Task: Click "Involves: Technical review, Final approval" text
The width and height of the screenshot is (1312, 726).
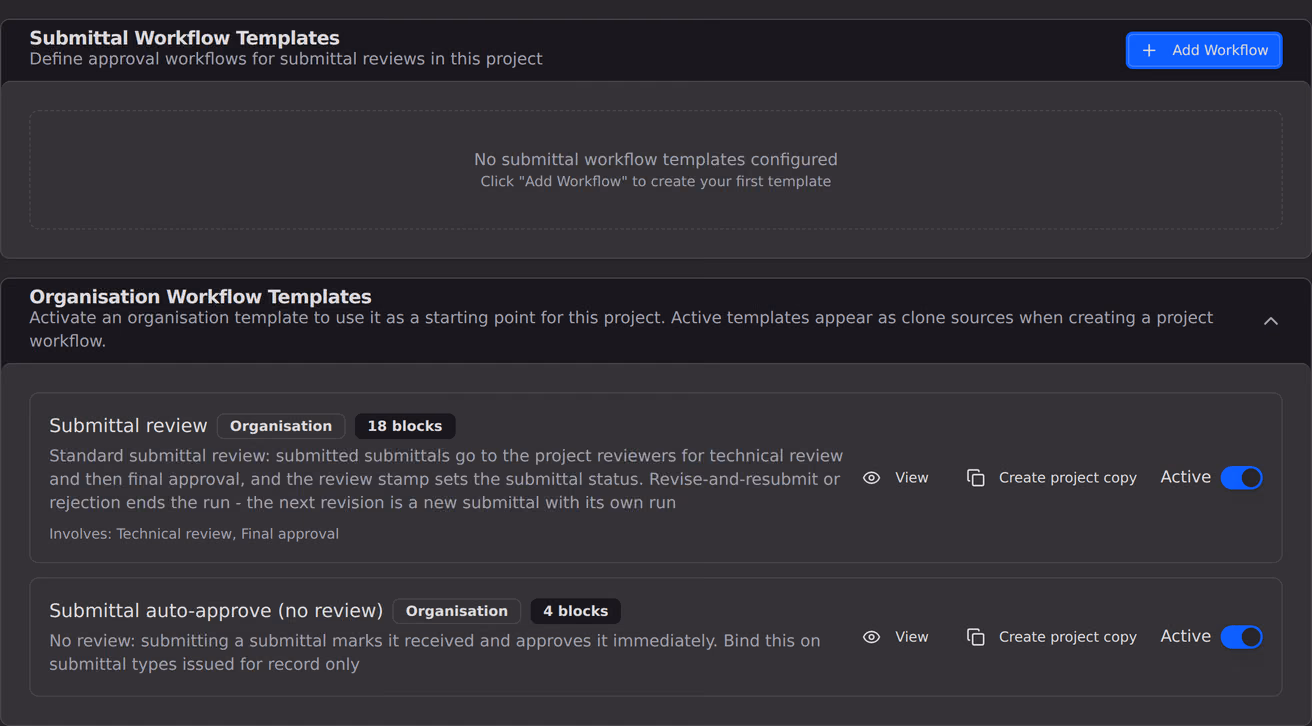Action: point(194,534)
